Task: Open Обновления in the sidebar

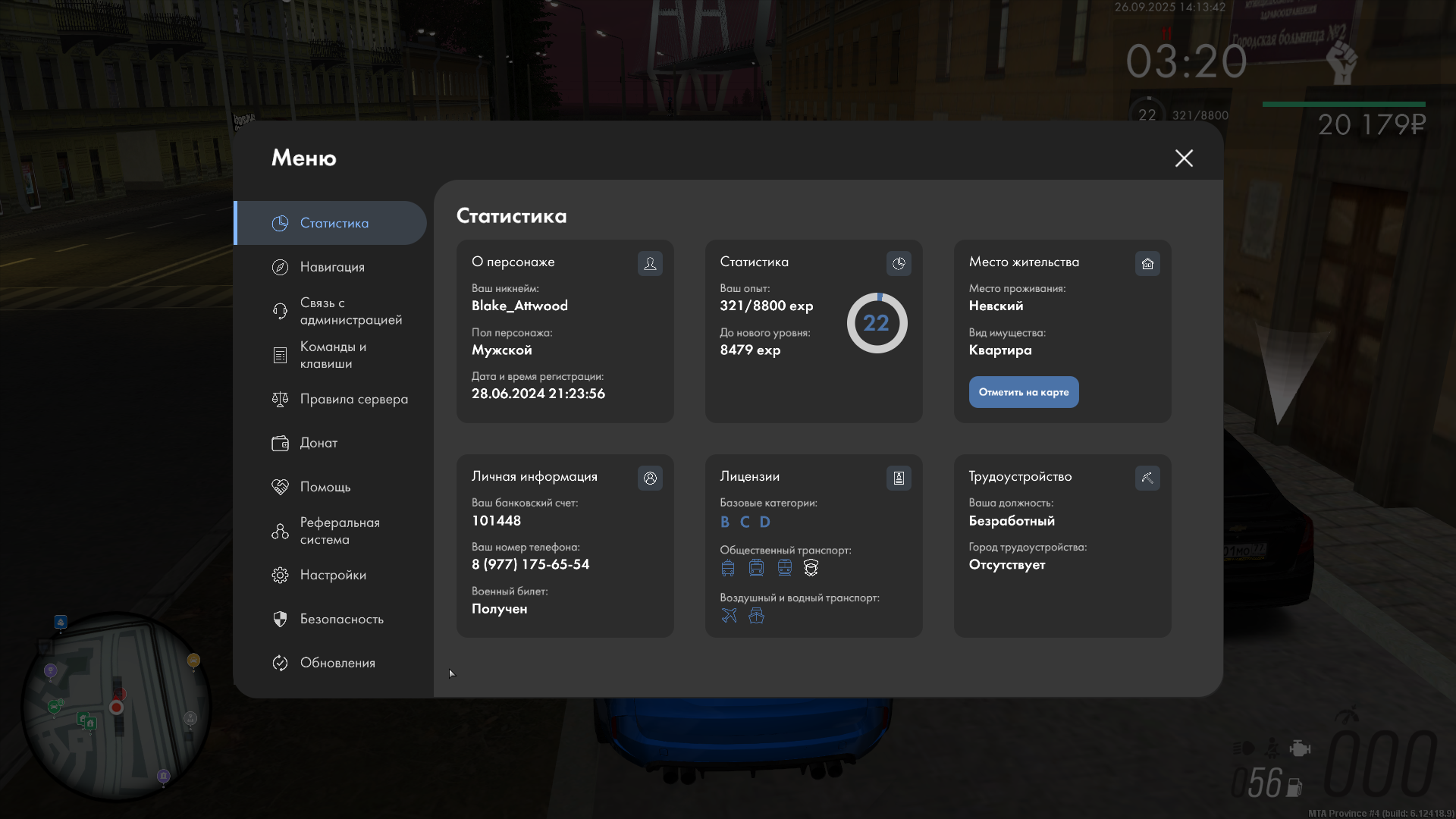Action: (337, 663)
